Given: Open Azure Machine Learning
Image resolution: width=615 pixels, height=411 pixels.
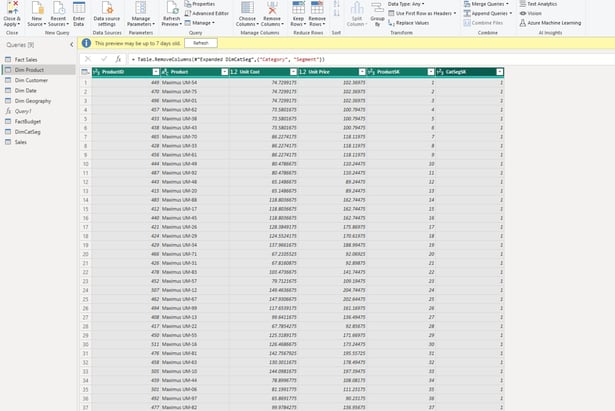Looking at the screenshot, I should pos(550,23).
